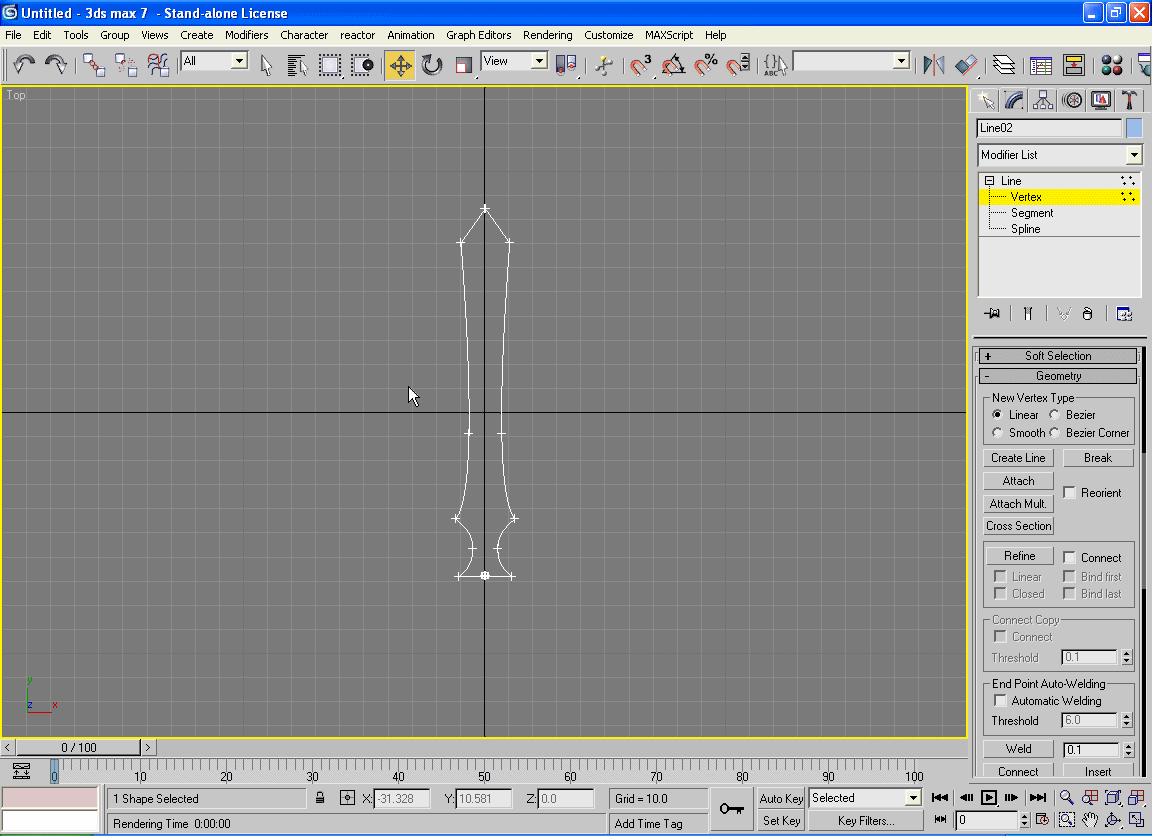Switch to the Hierarchy command panel
The image size is (1152, 836).
pos(1043,100)
